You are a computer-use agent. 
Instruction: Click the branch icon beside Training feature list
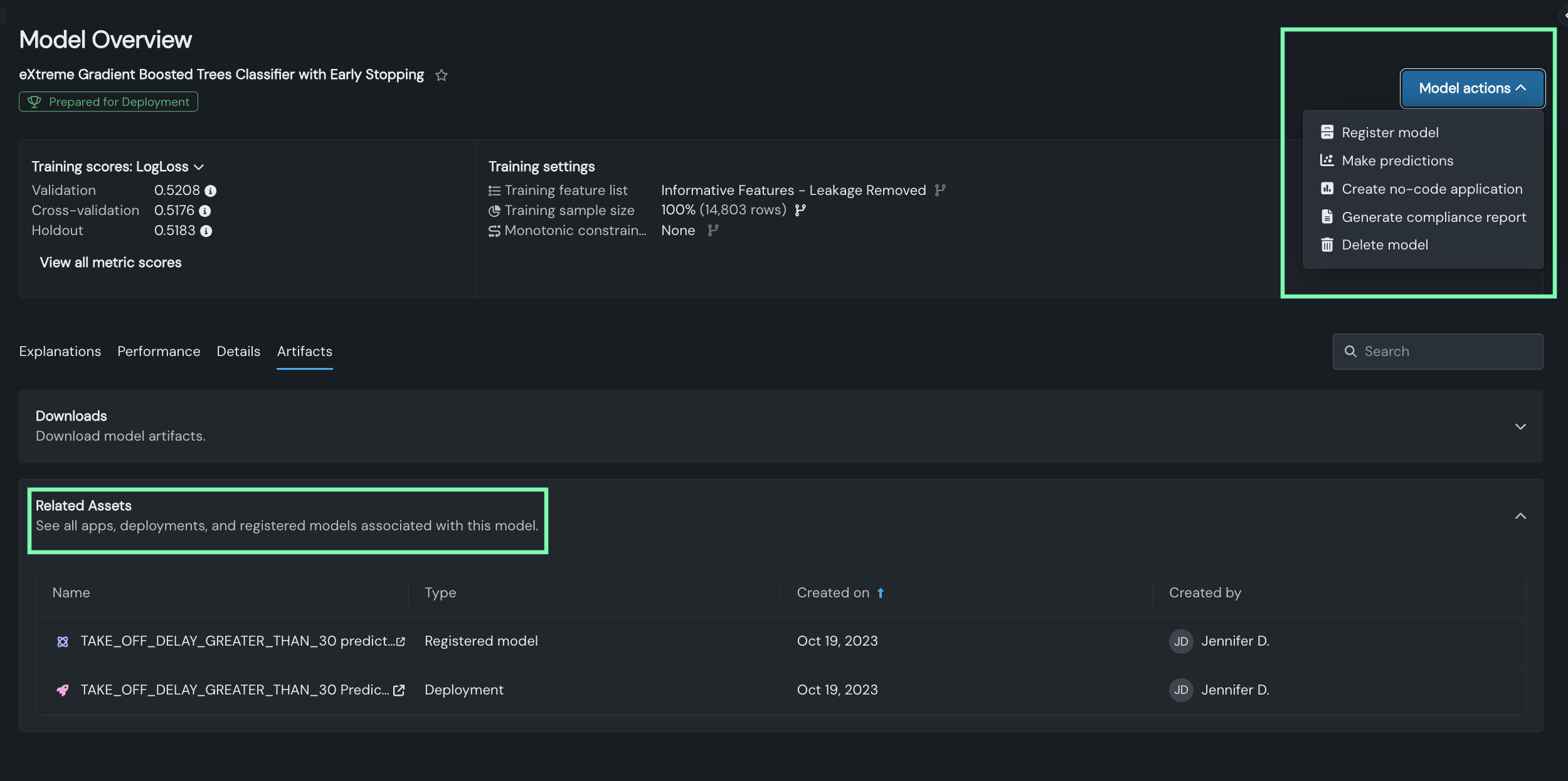[x=940, y=190]
